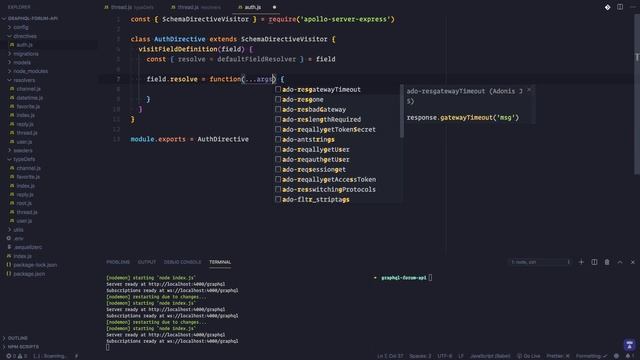640x360 pixels.
Task: Change the LF end-of-line sequence
Action: [x=461, y=356]
